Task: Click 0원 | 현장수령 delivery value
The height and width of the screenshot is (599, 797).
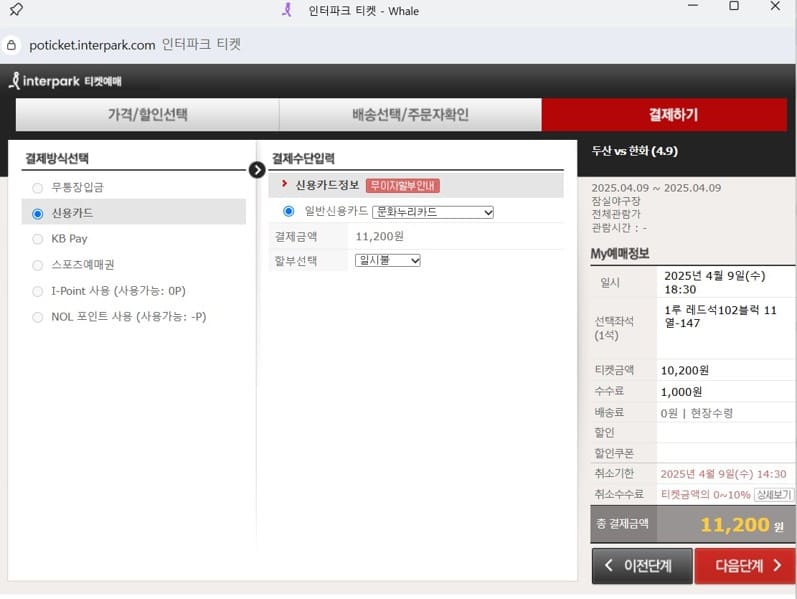Action: [x=697, y=413]
